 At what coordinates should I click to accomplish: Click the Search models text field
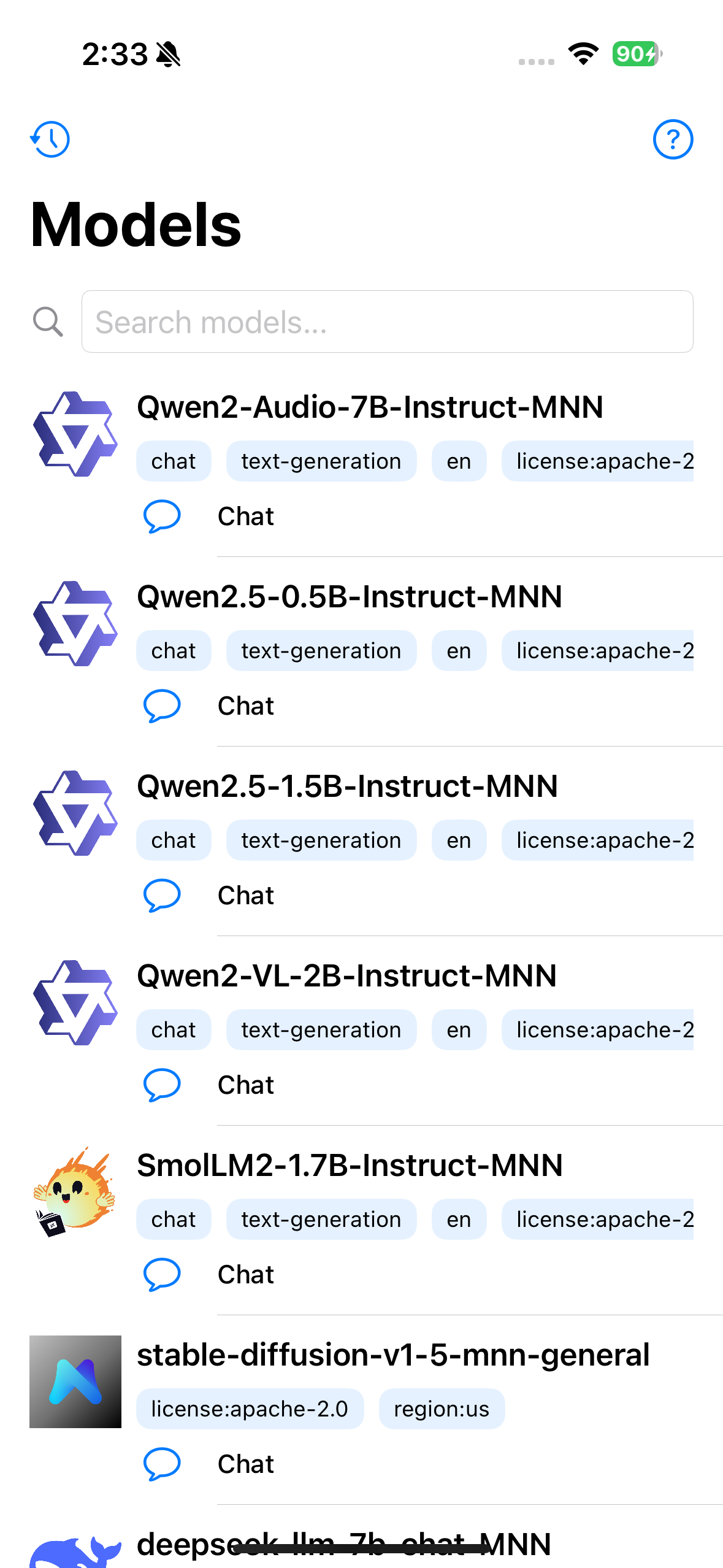coord(387,322)
